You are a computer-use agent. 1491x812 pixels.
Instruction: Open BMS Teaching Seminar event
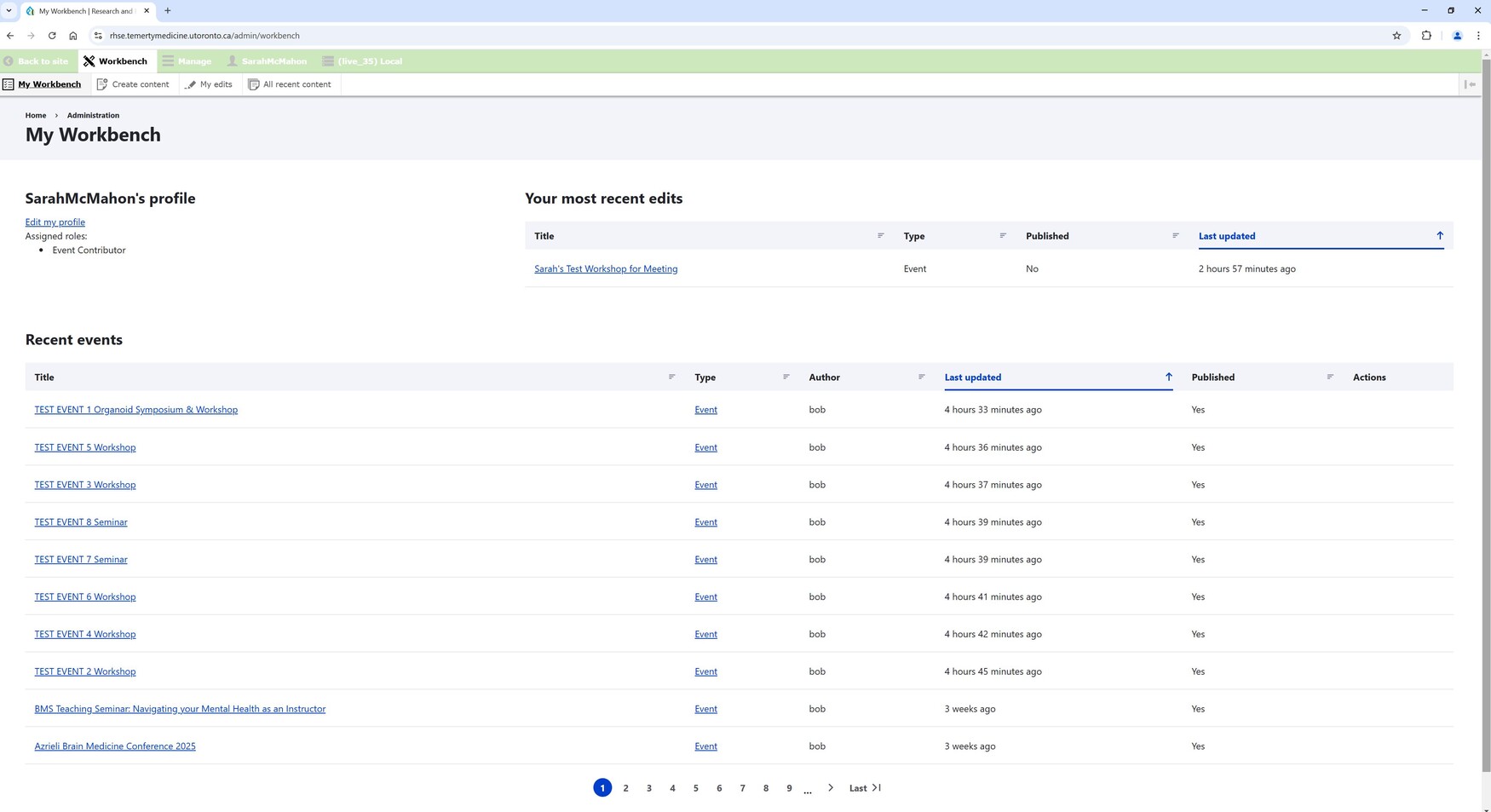(180, 709)
